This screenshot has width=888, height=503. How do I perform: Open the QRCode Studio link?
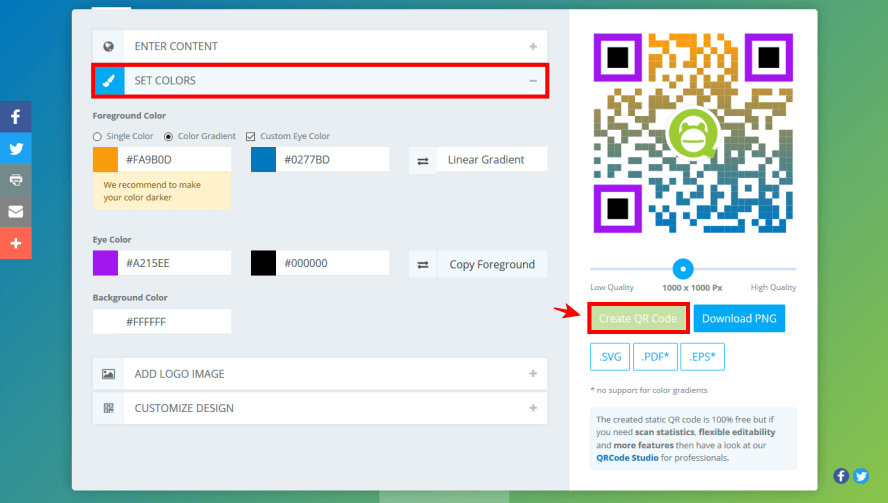click(628, 458)
